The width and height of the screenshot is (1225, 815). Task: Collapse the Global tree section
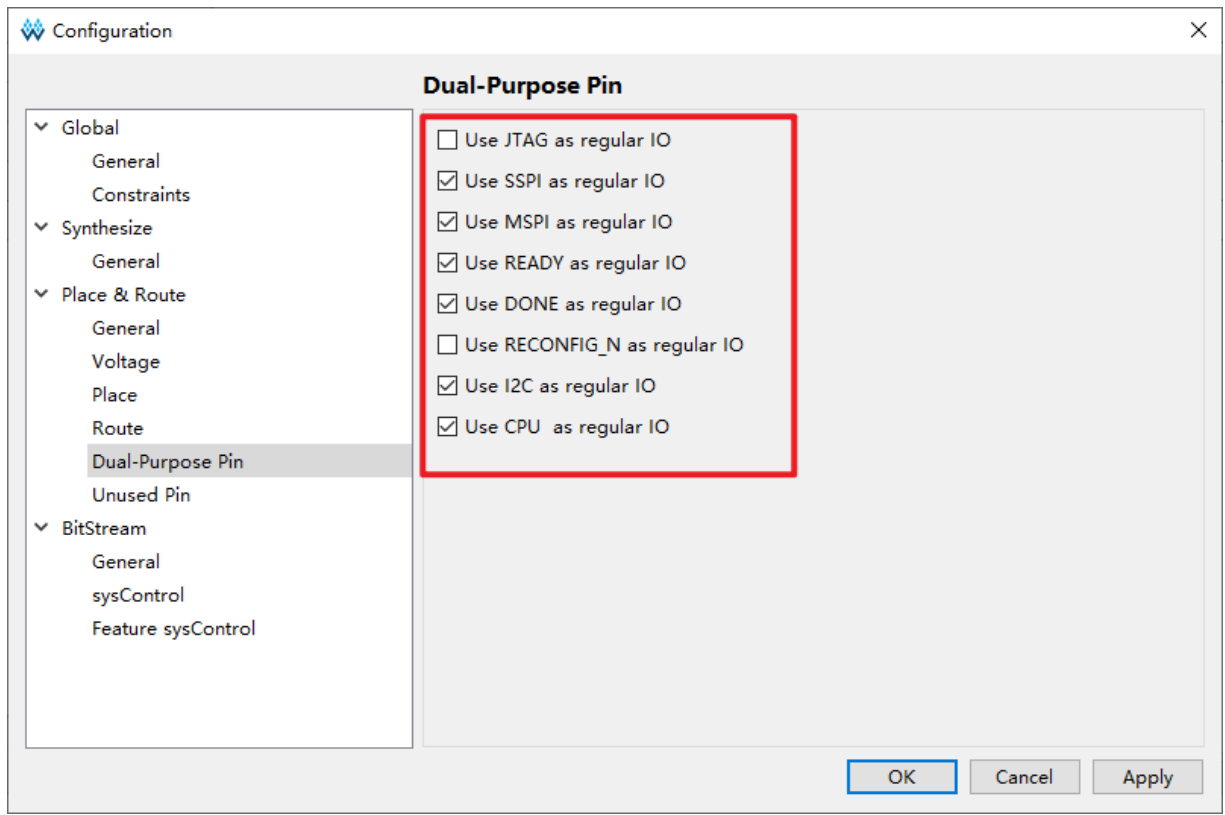(41, 127)
